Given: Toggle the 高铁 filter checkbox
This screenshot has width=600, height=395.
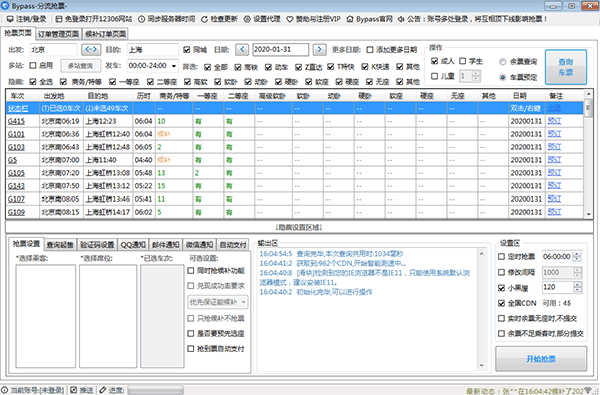Looking at the screenshot, I should point(238,67).
